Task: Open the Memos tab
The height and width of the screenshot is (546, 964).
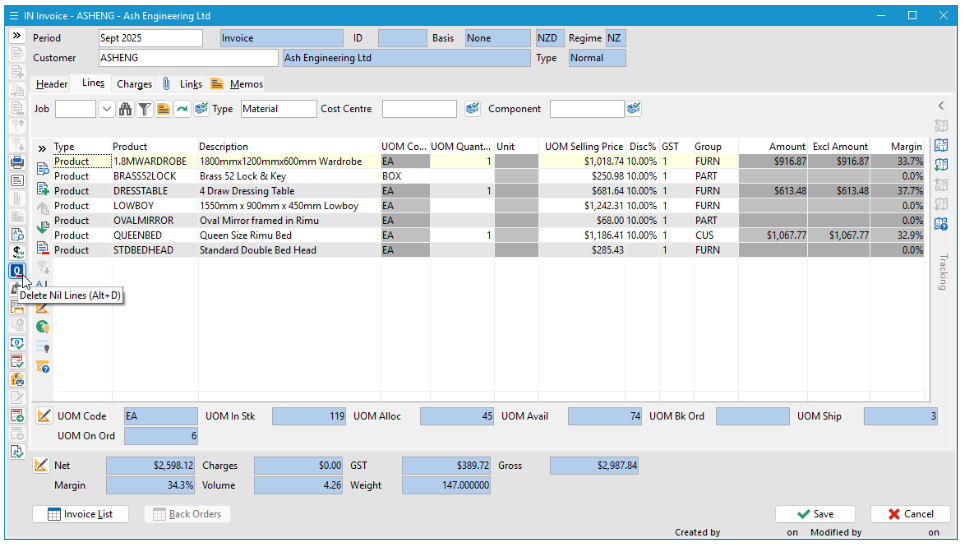Action: click(x=246, y=84)
